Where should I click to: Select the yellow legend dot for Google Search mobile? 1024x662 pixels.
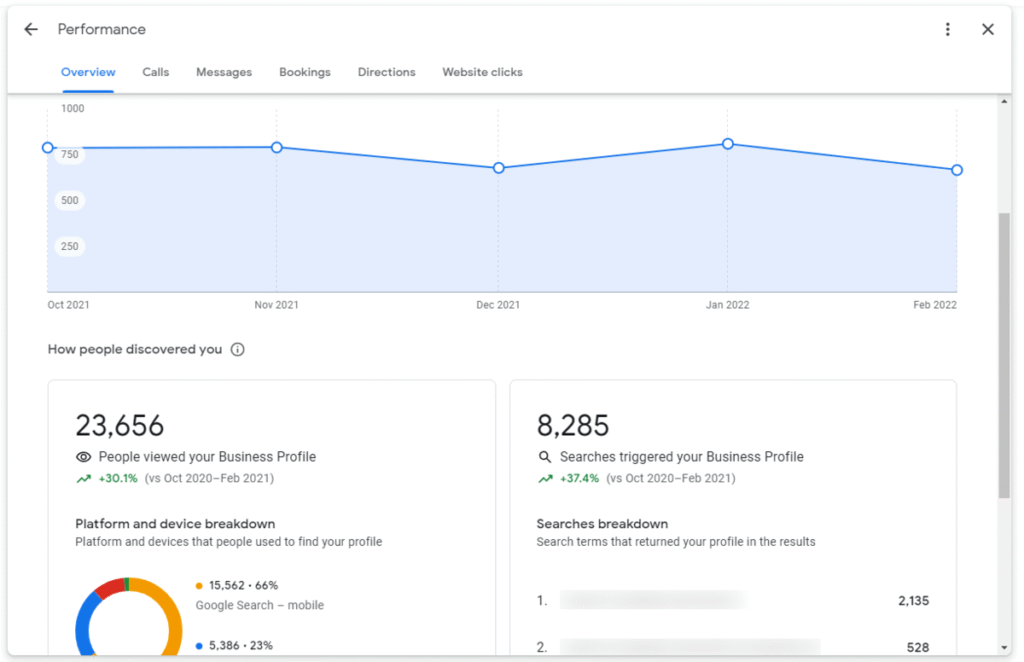coord(197,584)
